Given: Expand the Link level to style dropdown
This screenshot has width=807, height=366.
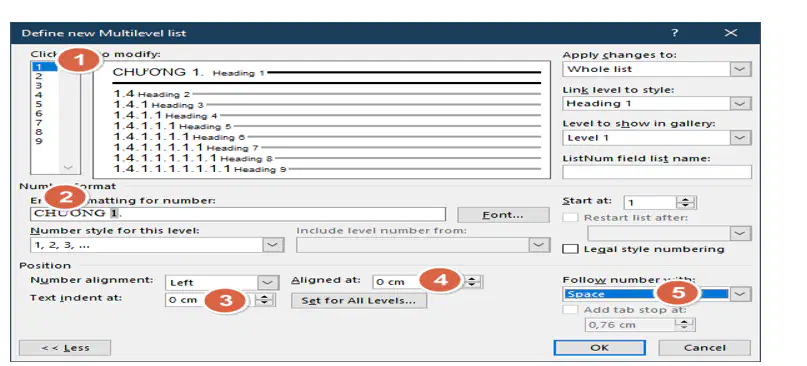Looking at the screenshot, I should (740, 103).
